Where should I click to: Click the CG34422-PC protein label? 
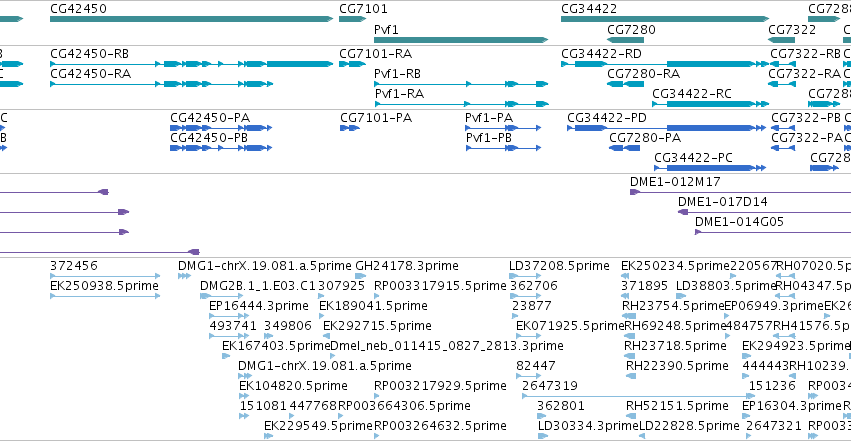pyautogui.click(x=693, y=157)
